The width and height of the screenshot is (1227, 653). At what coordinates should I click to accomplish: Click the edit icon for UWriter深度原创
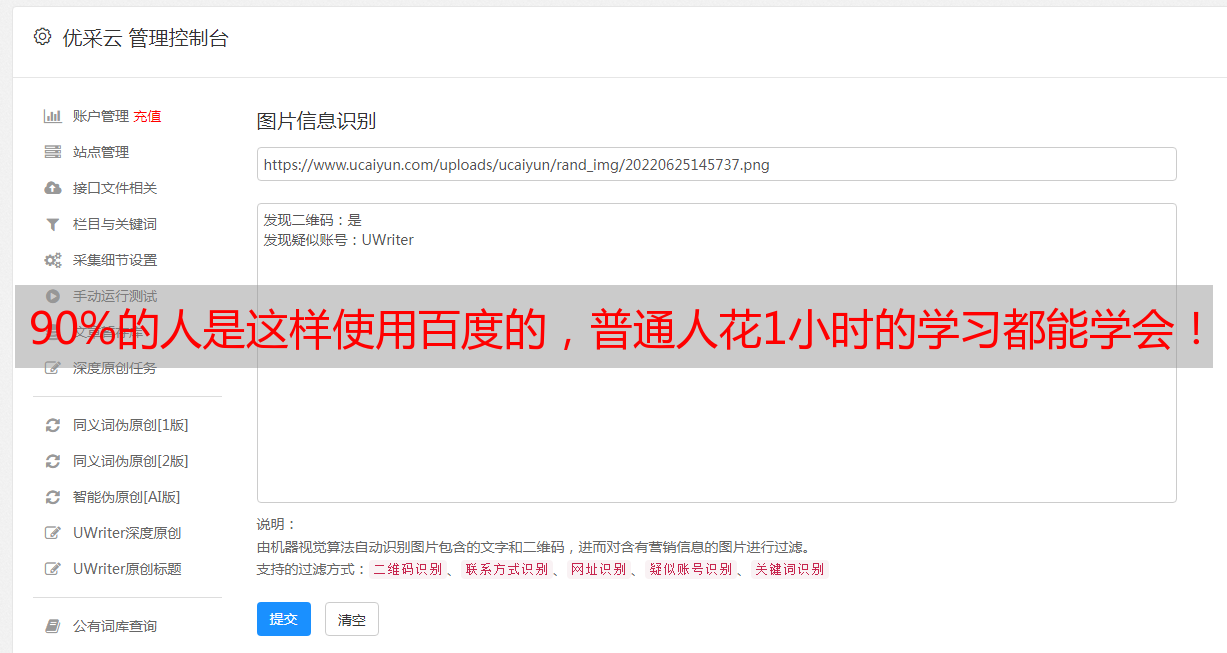click(x=53, y=533)
